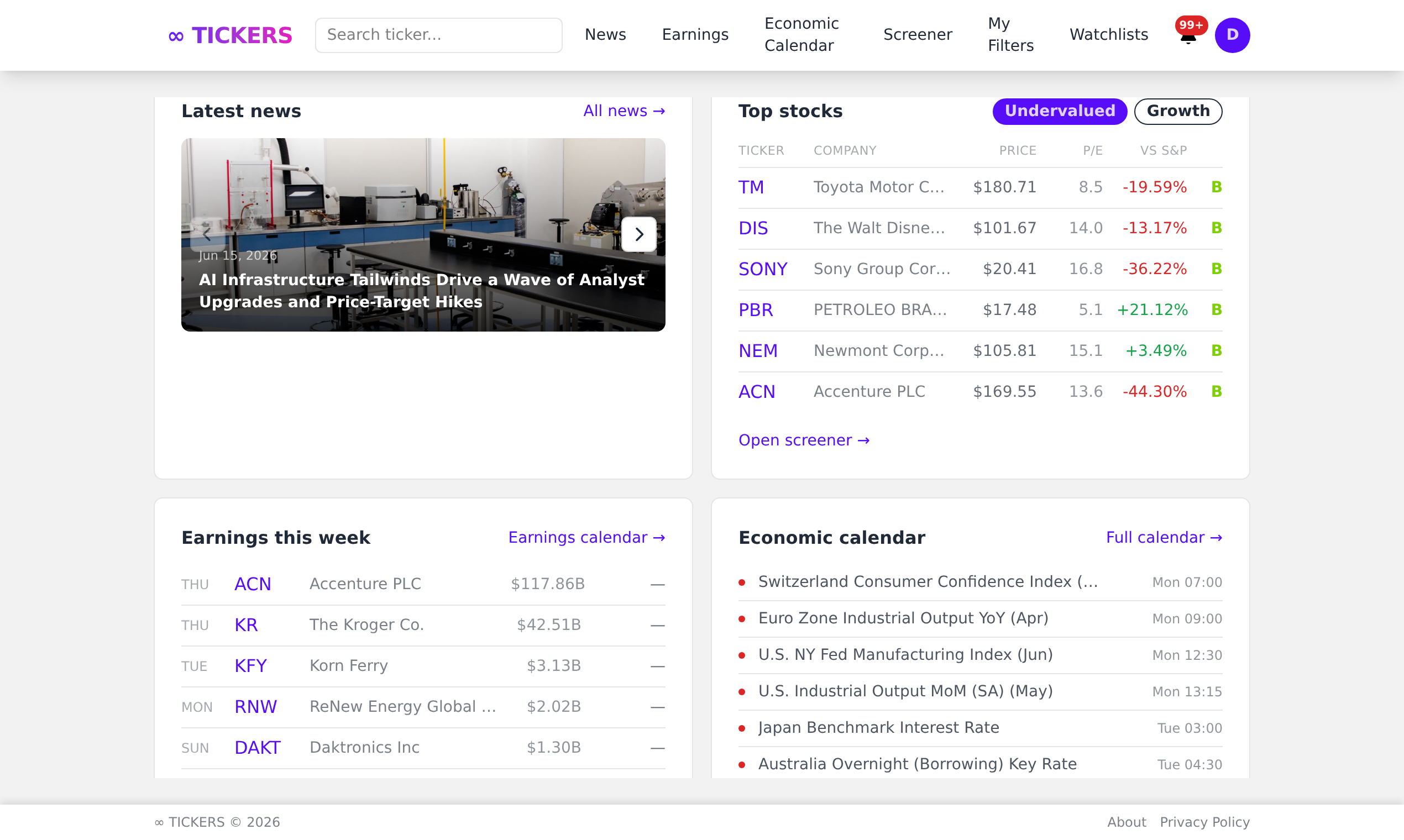This screenshot has height=840, width=1404.
Task: Click Daktronics Inc company name
Action: (x=364, y=748)
